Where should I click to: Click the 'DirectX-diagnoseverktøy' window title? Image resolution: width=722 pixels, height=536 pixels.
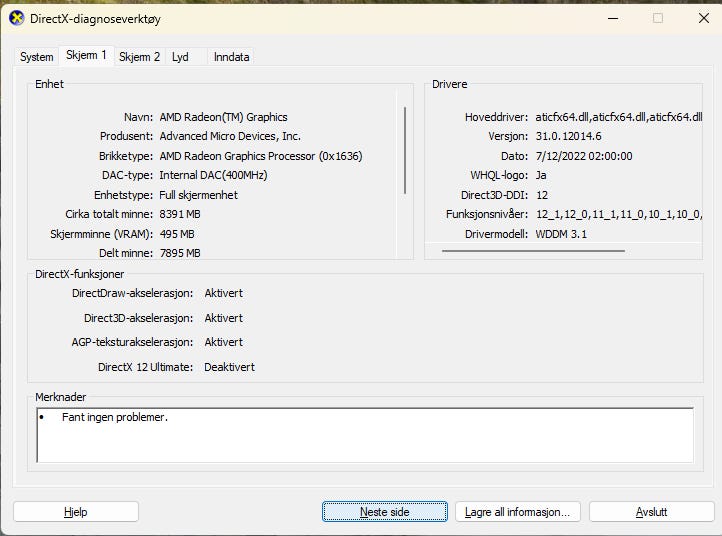[95, 19]
